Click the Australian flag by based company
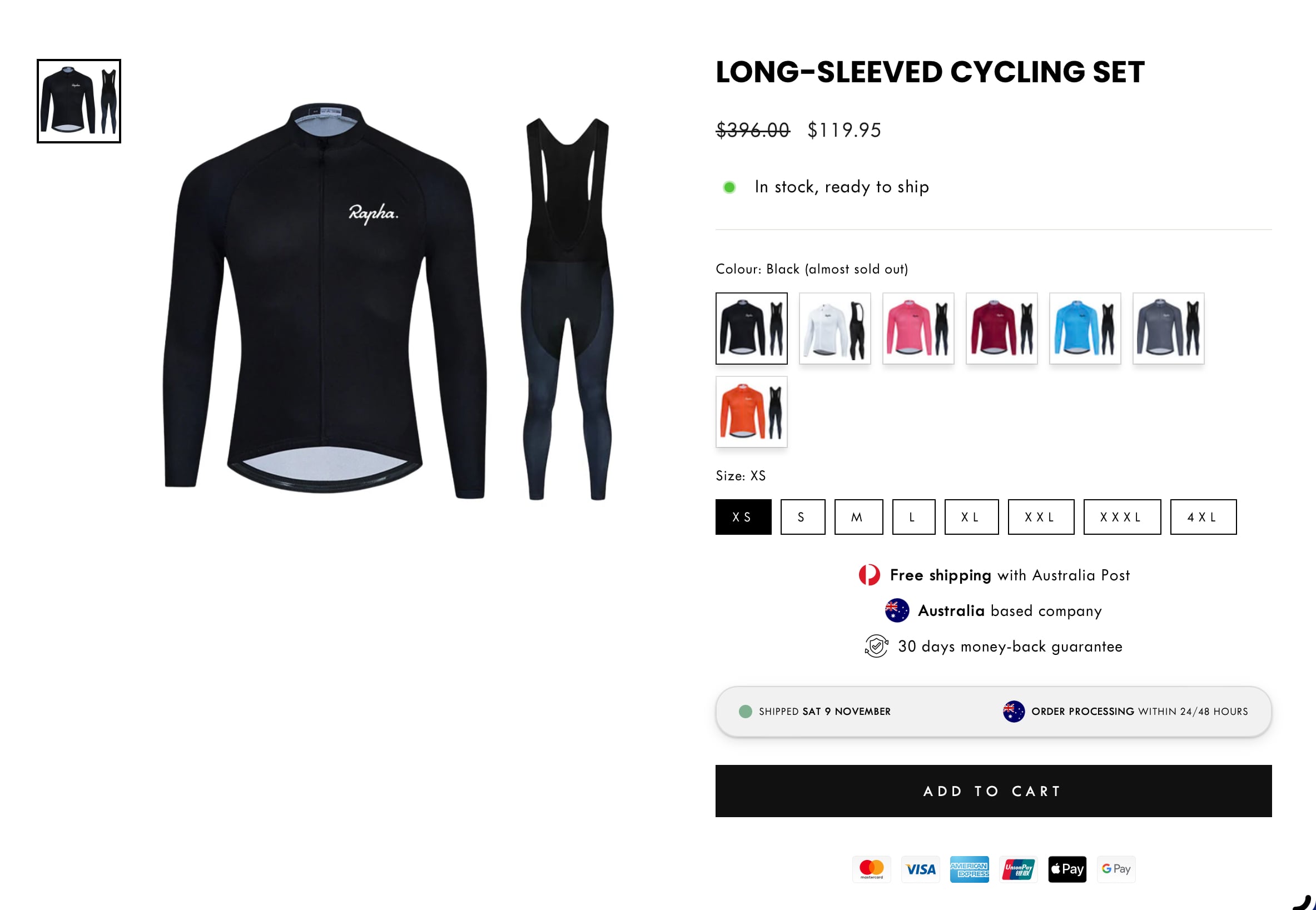Viewport: 1316px width, 910px height. pyautogui.click(x=897, y=610)
